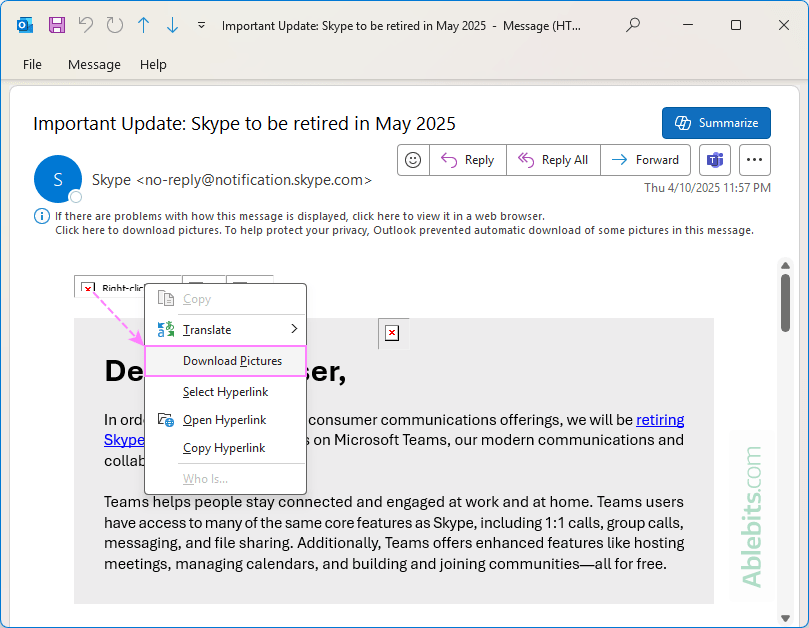The image size is (809, 628).
Task: Open the Message tab
Action: (x=94, y=65)
